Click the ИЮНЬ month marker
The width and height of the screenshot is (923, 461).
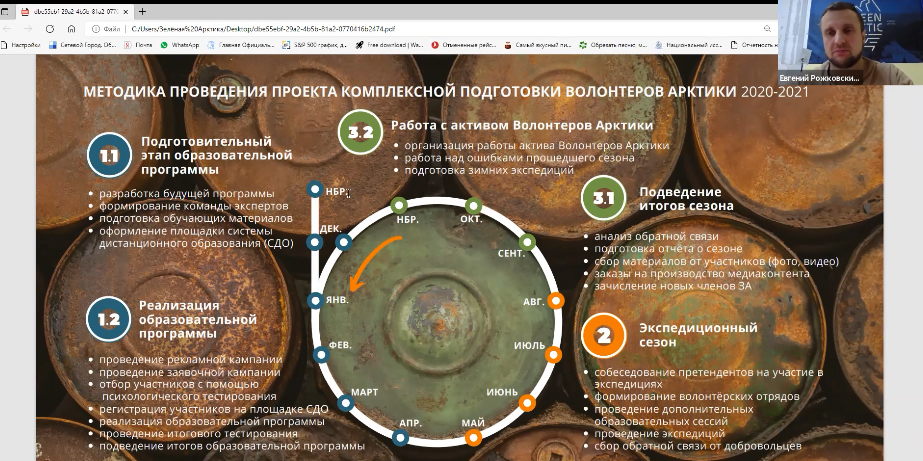click(x=527, y=403)
